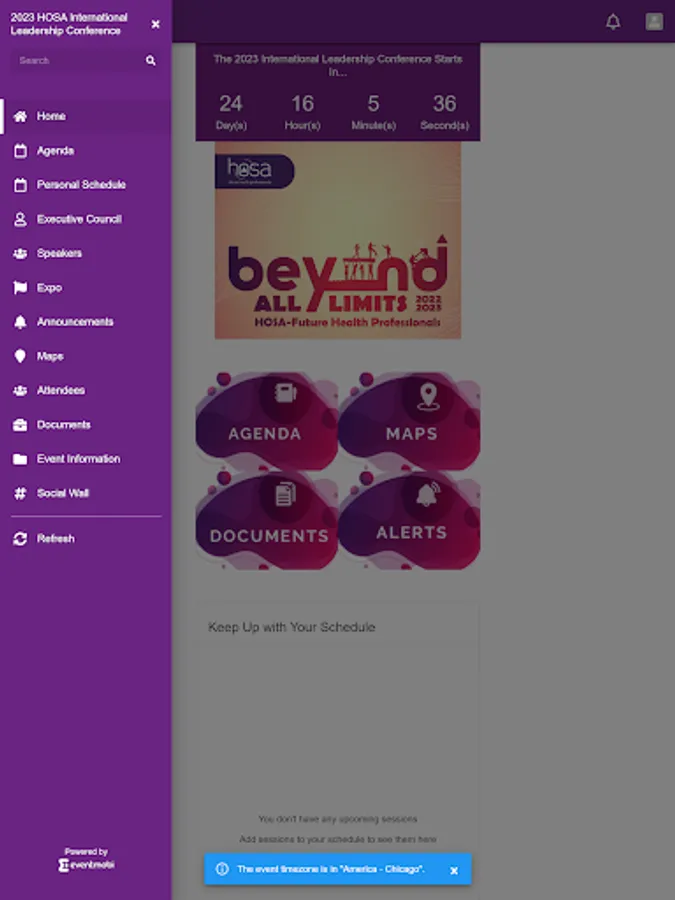Click the Social Wall hashtag icon

pos(20,493)
